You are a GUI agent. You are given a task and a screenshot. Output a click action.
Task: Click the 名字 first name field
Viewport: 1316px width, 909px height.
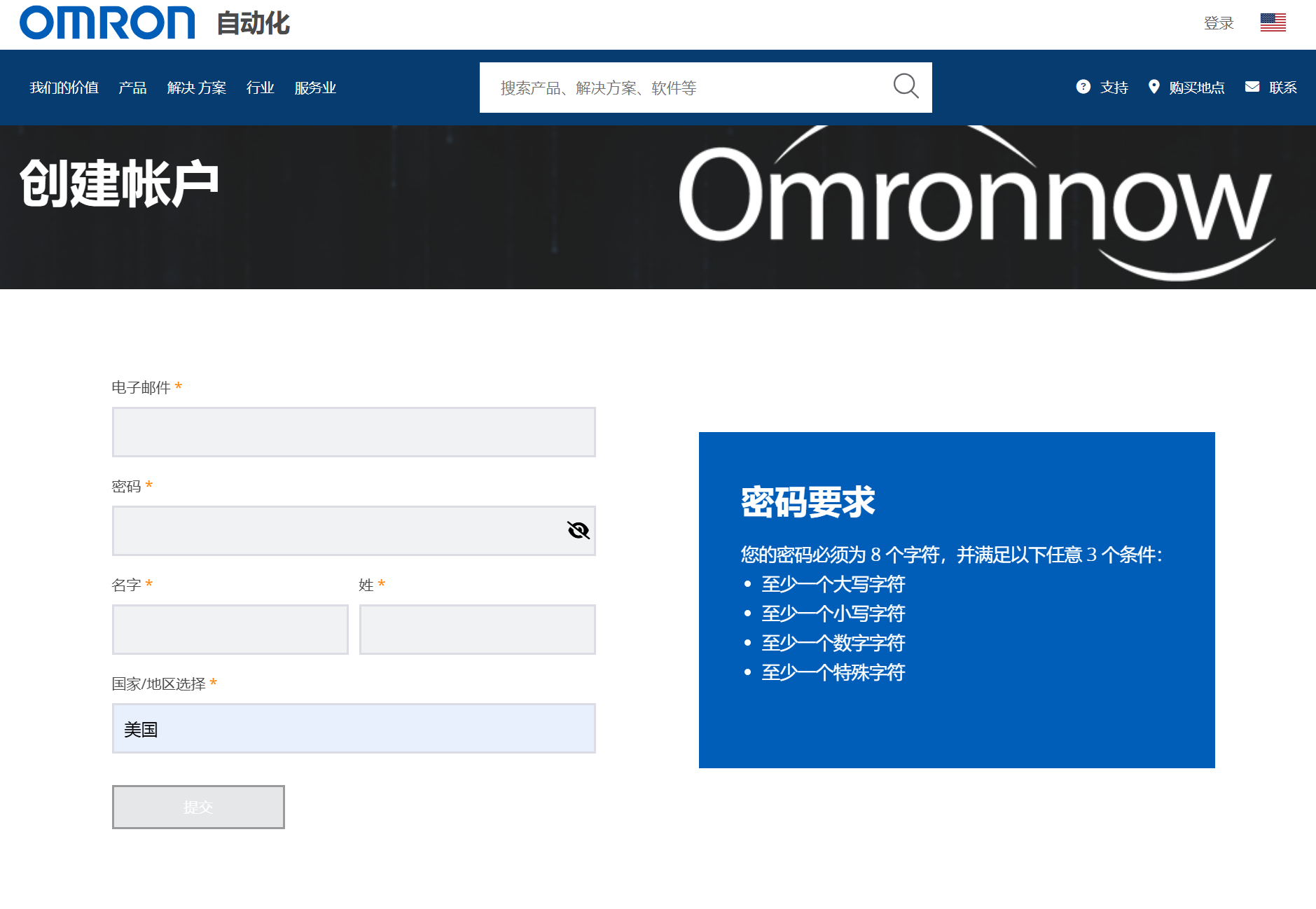point(230,630)
